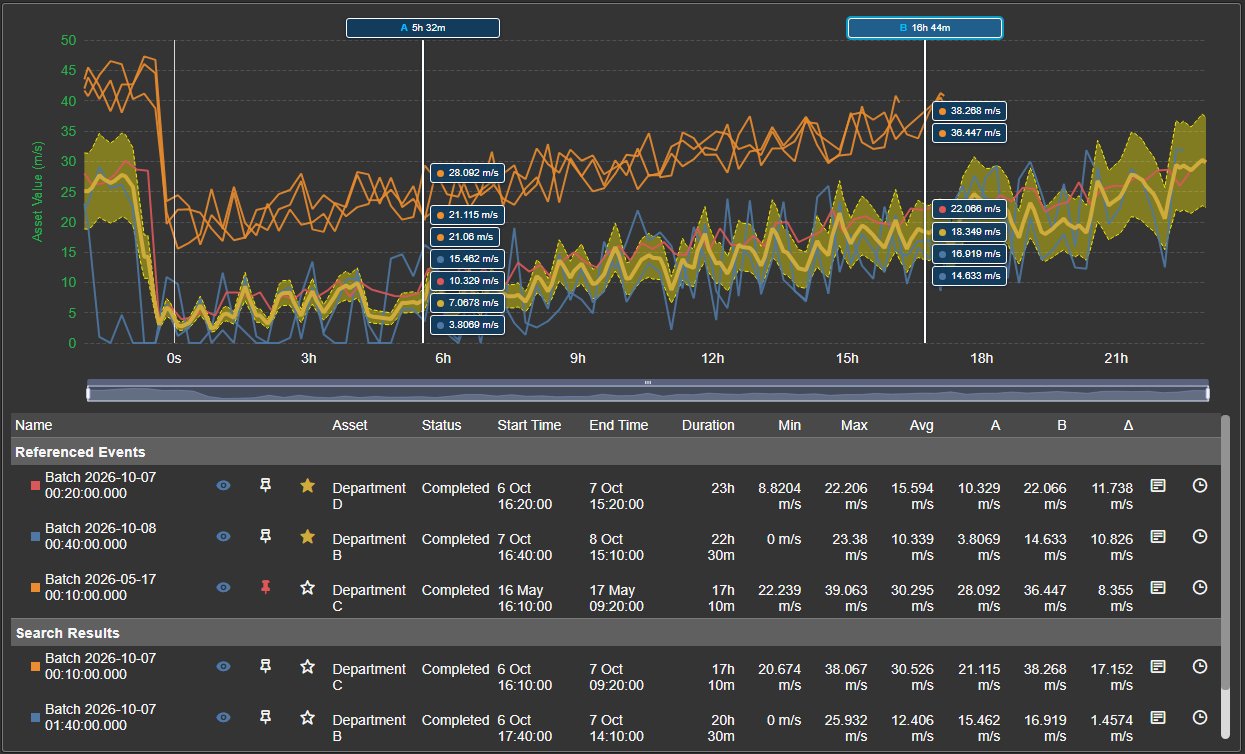The height and width of the screenshot is (754, 1245).
Task: Toggle eye icon for Batch 2026-05-17 row
Action: pyautogui.click(x=224, y=587)
